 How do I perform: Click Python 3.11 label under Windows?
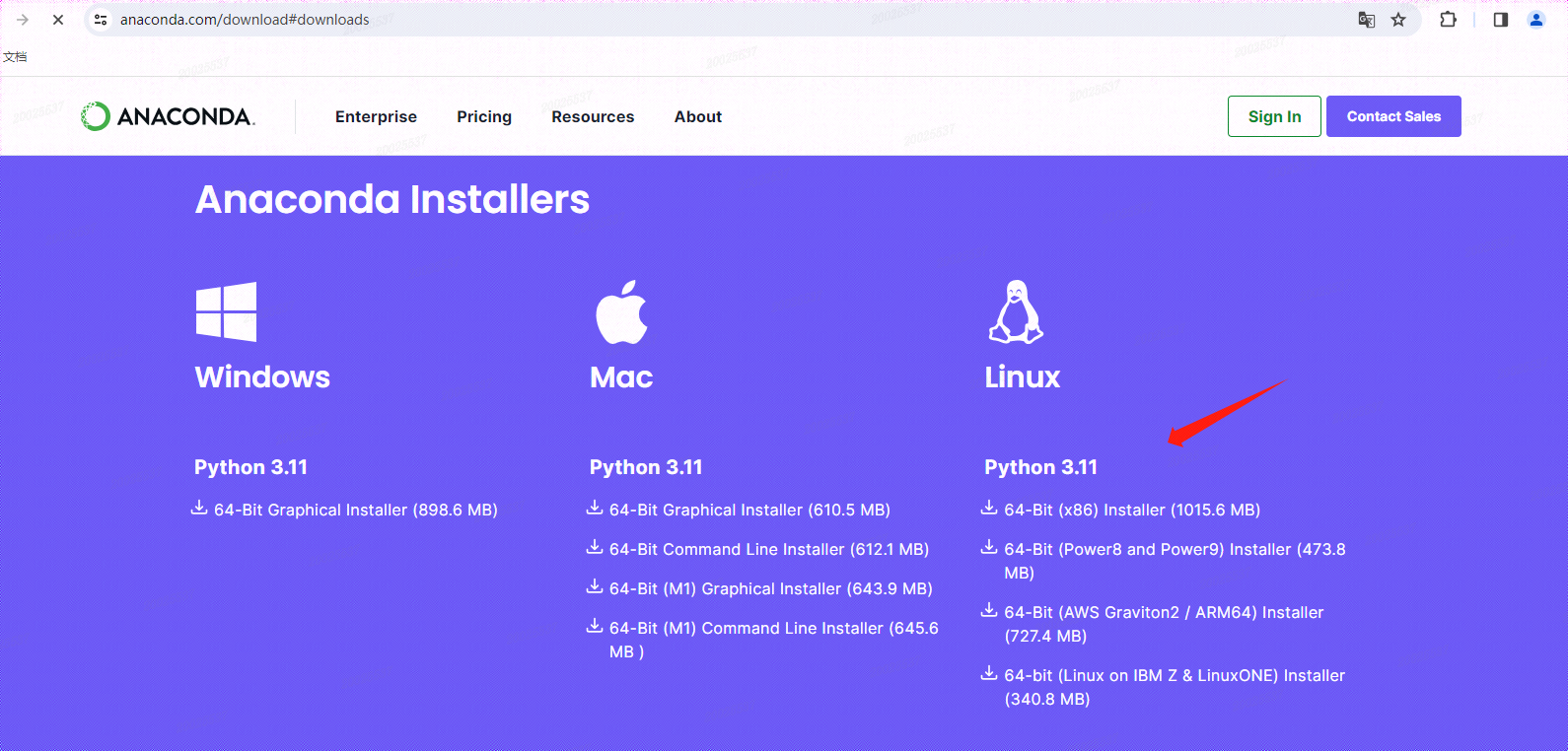[250, 467]
